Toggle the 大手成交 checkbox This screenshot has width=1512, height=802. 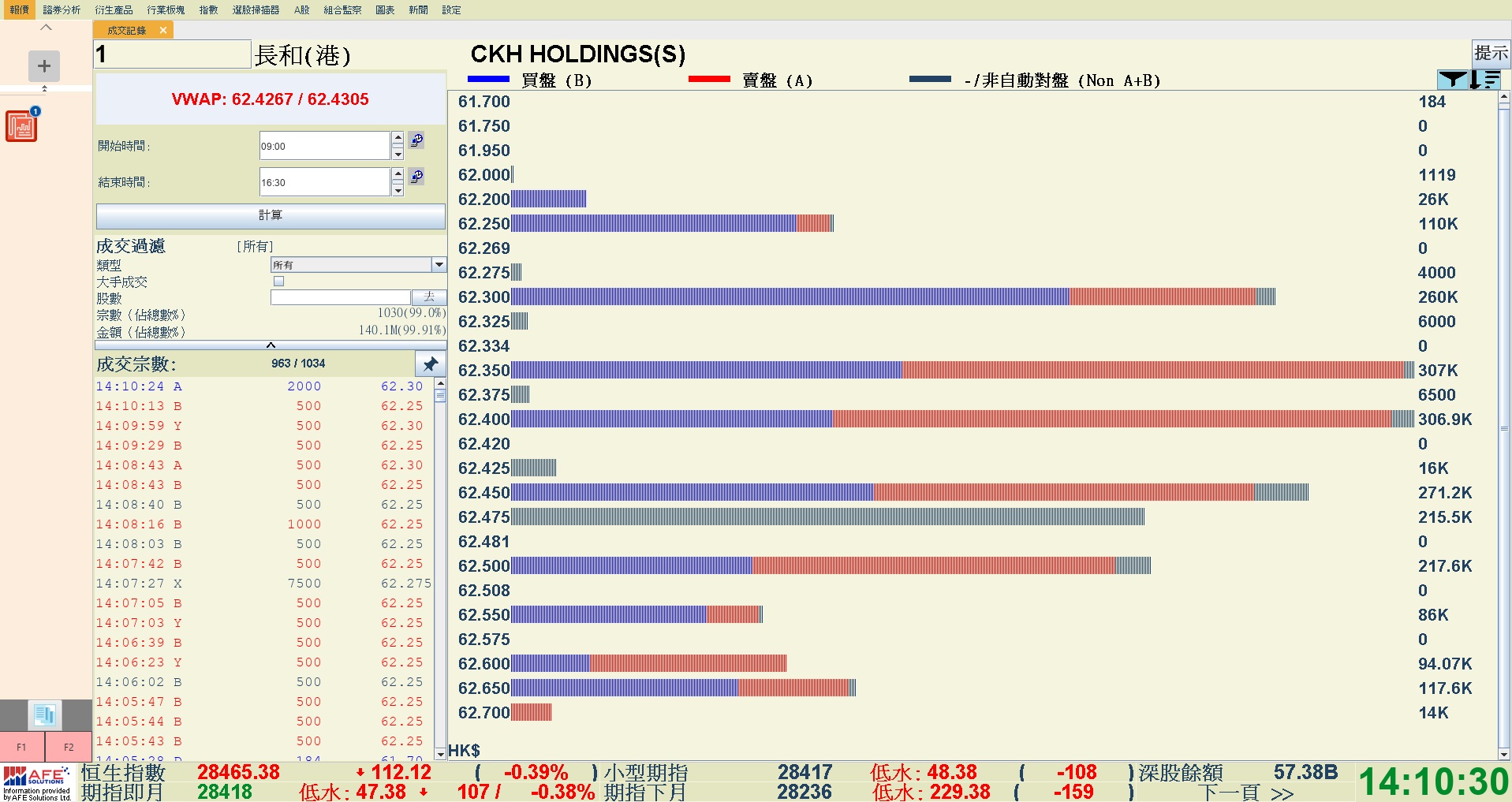pyautogui.click(x=278, y=282)
